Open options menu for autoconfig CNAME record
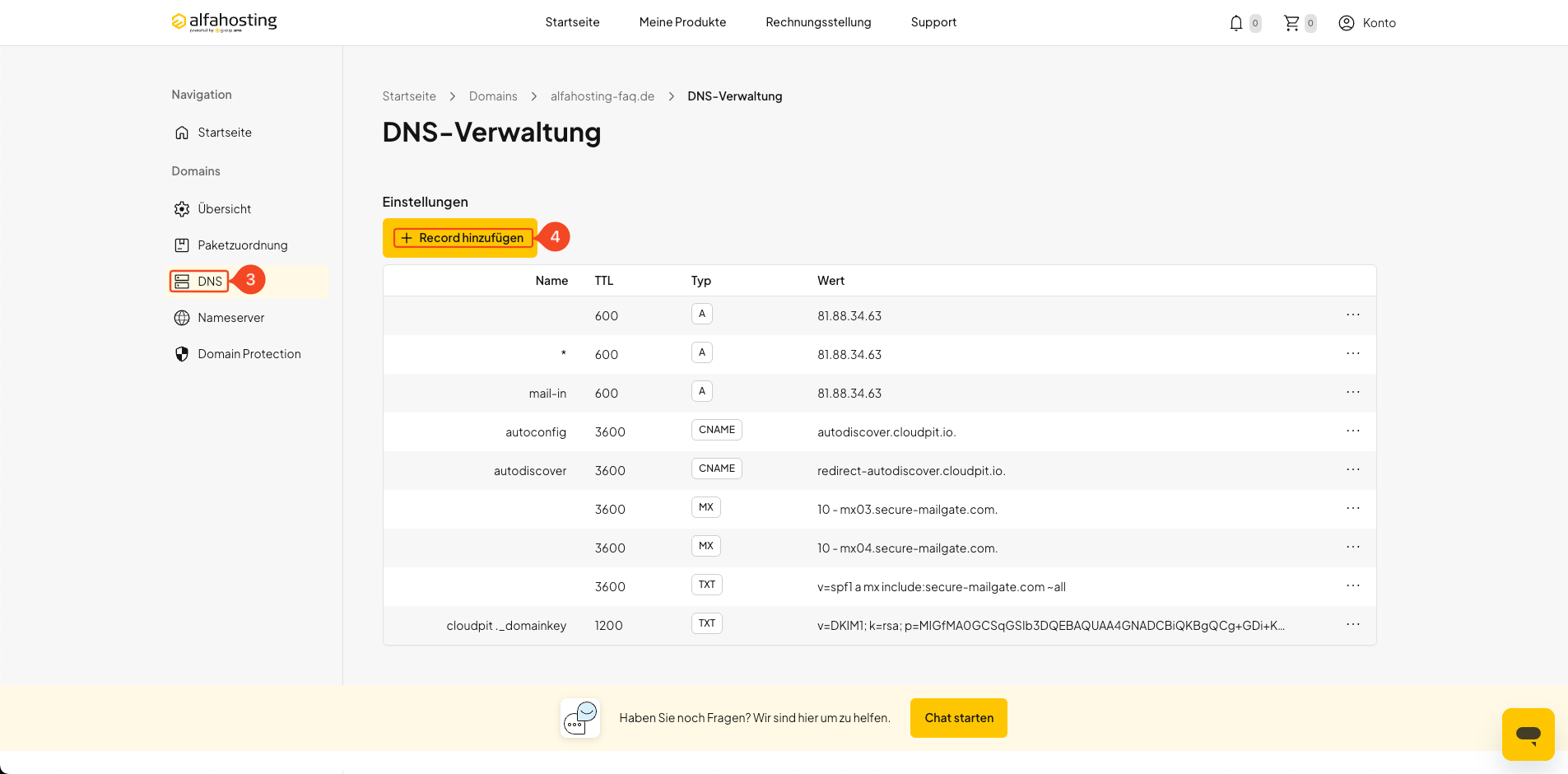This screenshot has height=774, width=1568. 1353,431
